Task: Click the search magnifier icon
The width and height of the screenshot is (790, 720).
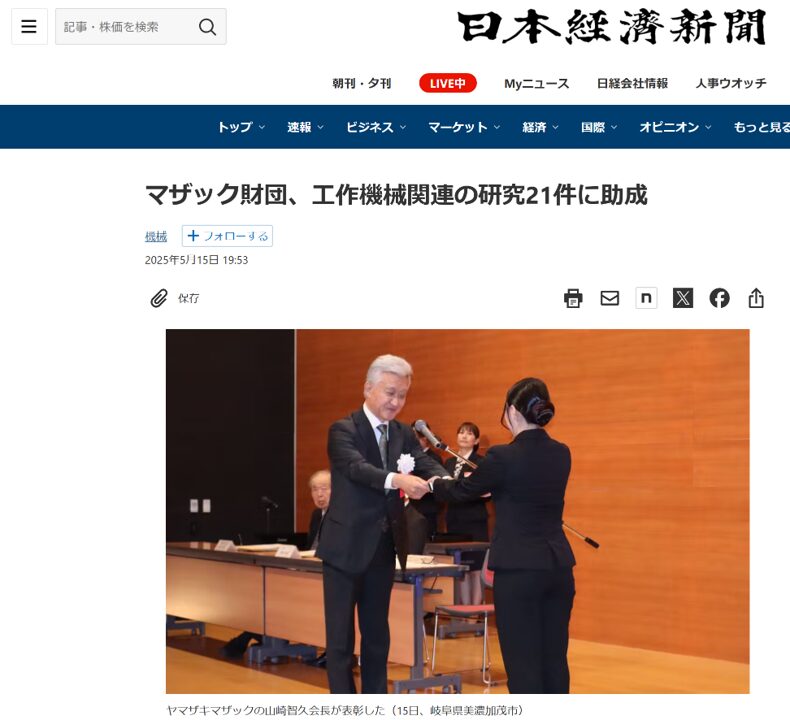Action: [x=207, y=27]
